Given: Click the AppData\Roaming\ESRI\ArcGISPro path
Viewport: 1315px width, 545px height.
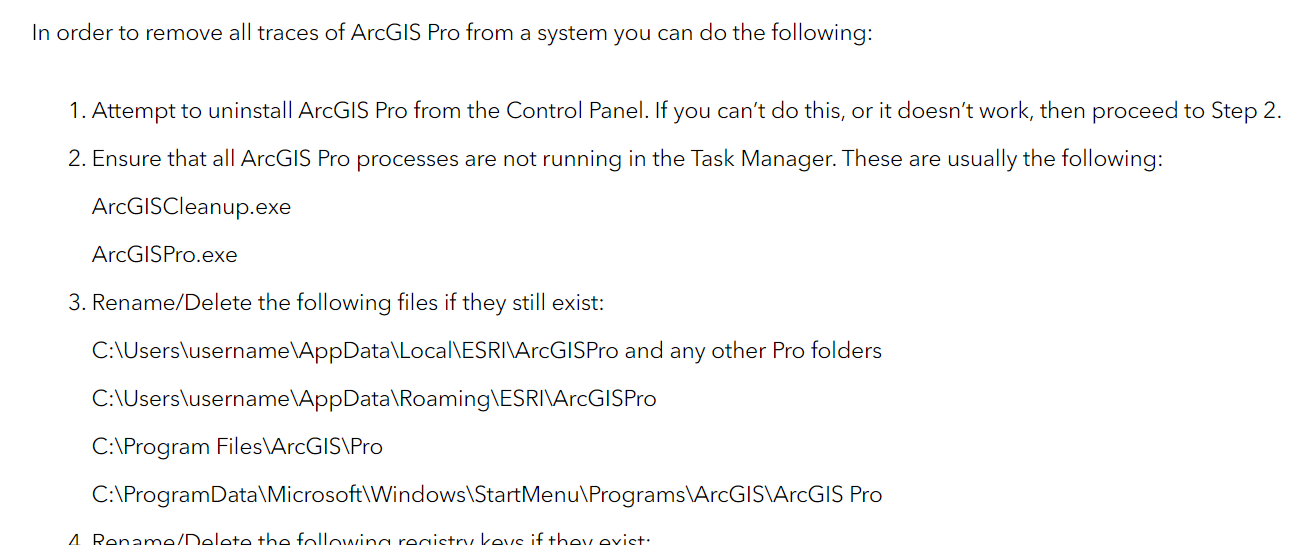Looking at the screenshot, I should 374,399.
